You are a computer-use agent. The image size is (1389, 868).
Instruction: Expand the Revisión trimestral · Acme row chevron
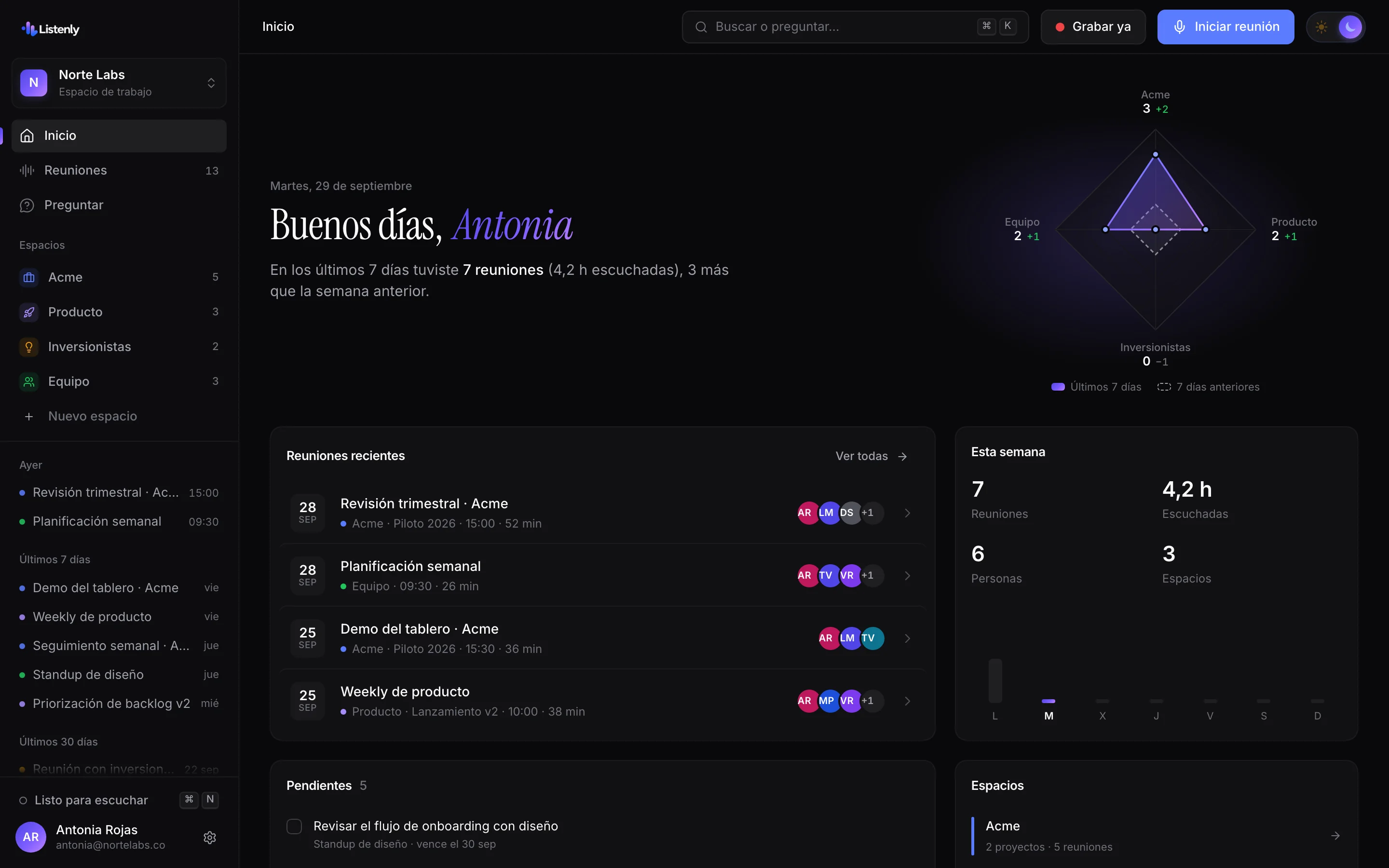(908, 513)
